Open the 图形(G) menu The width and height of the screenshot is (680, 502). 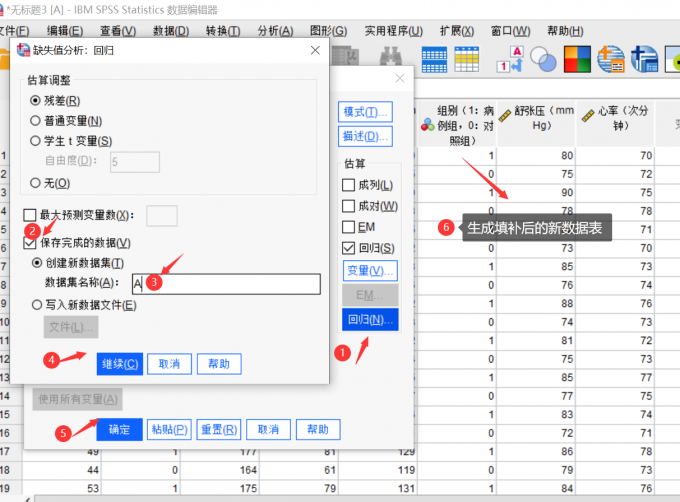(328, 31)
